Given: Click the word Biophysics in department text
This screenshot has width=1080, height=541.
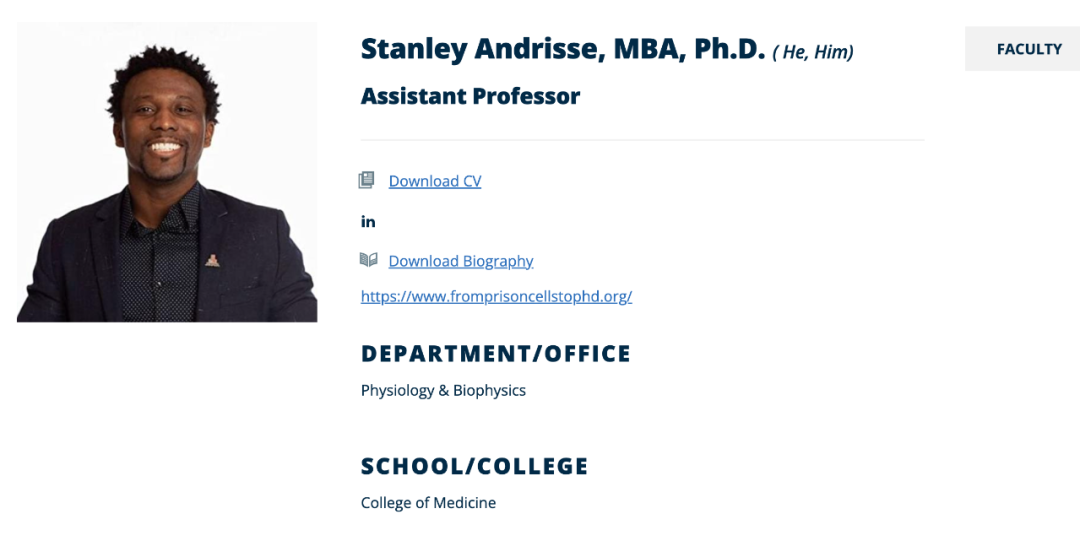Looking at the screenshot, I should [x=489, y=390].
